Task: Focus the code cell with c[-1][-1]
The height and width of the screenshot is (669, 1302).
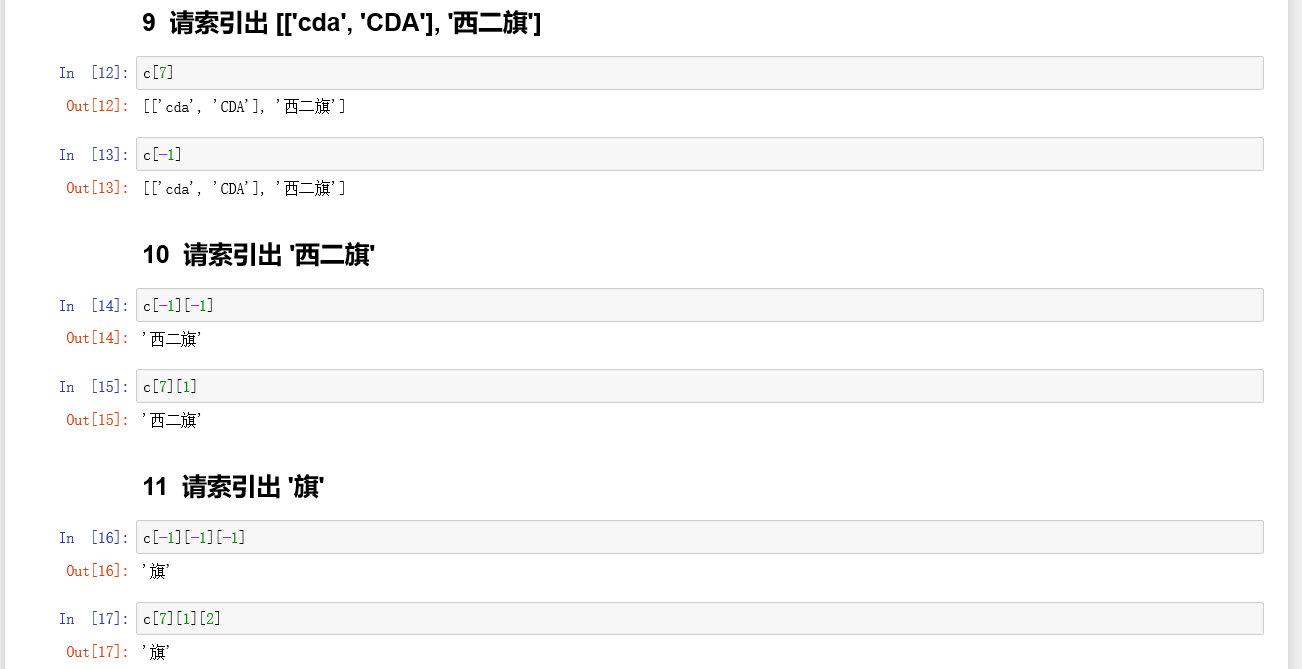Action: (699, 305)
